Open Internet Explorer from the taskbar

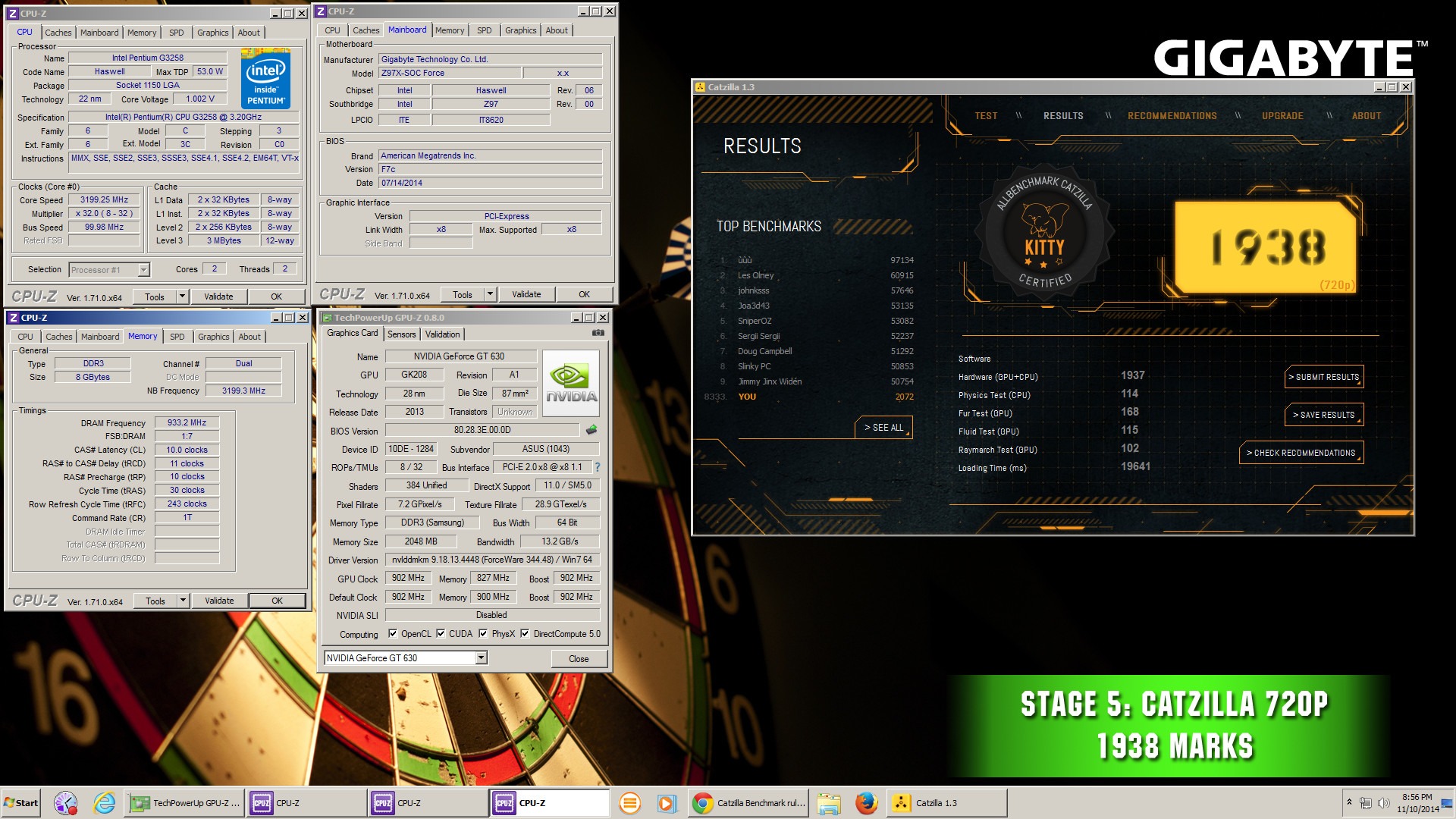[104, 803]
